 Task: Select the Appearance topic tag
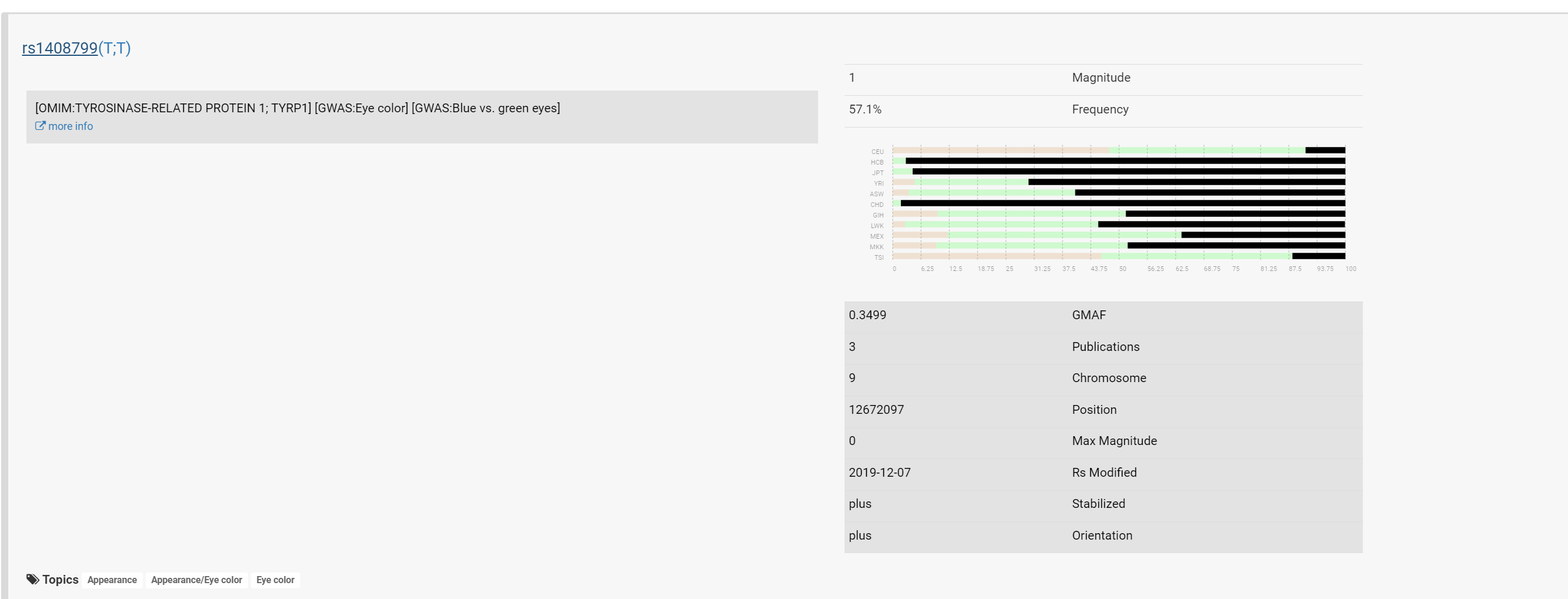pyautogui.click(x=112, y=580)
